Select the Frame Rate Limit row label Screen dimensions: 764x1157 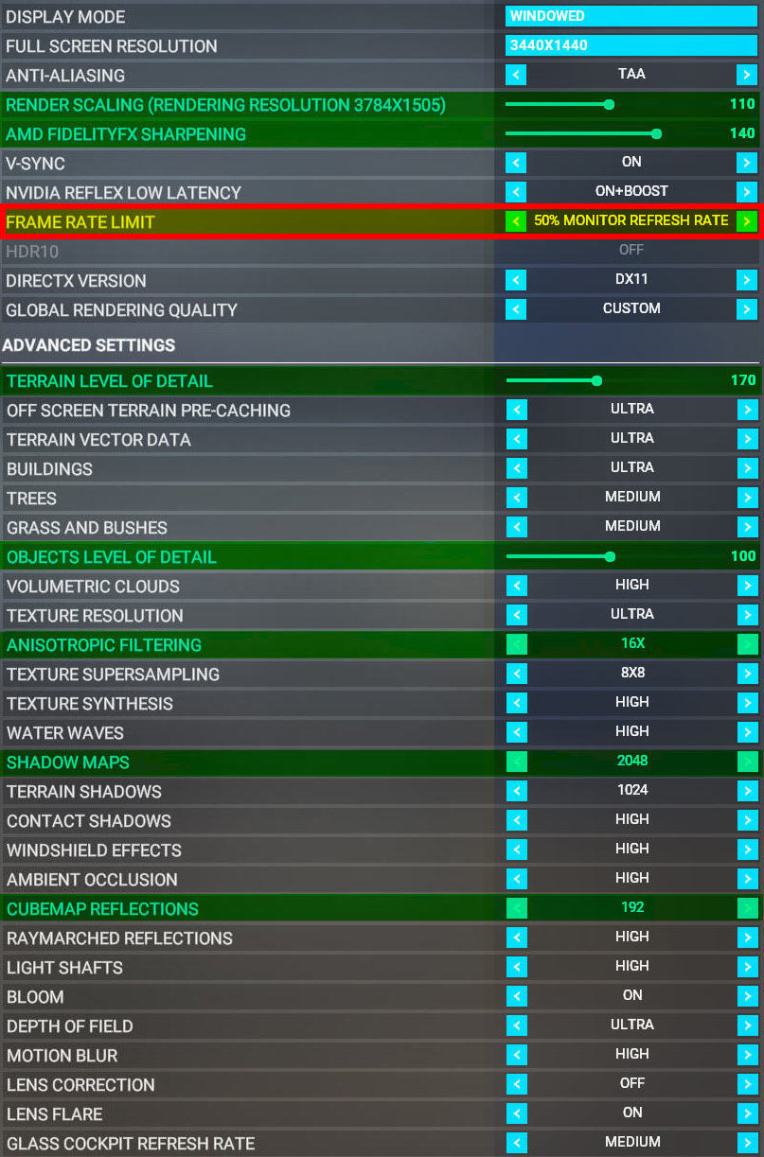coord(81,222)
